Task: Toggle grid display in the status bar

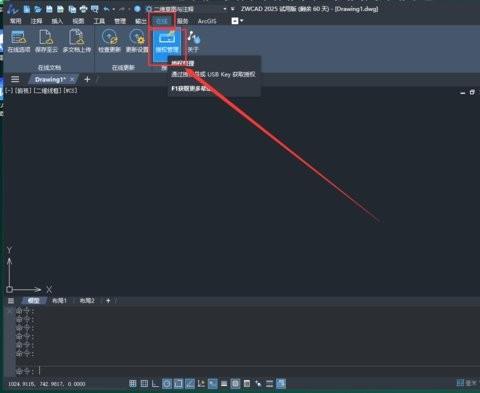Action: point(133,383)
